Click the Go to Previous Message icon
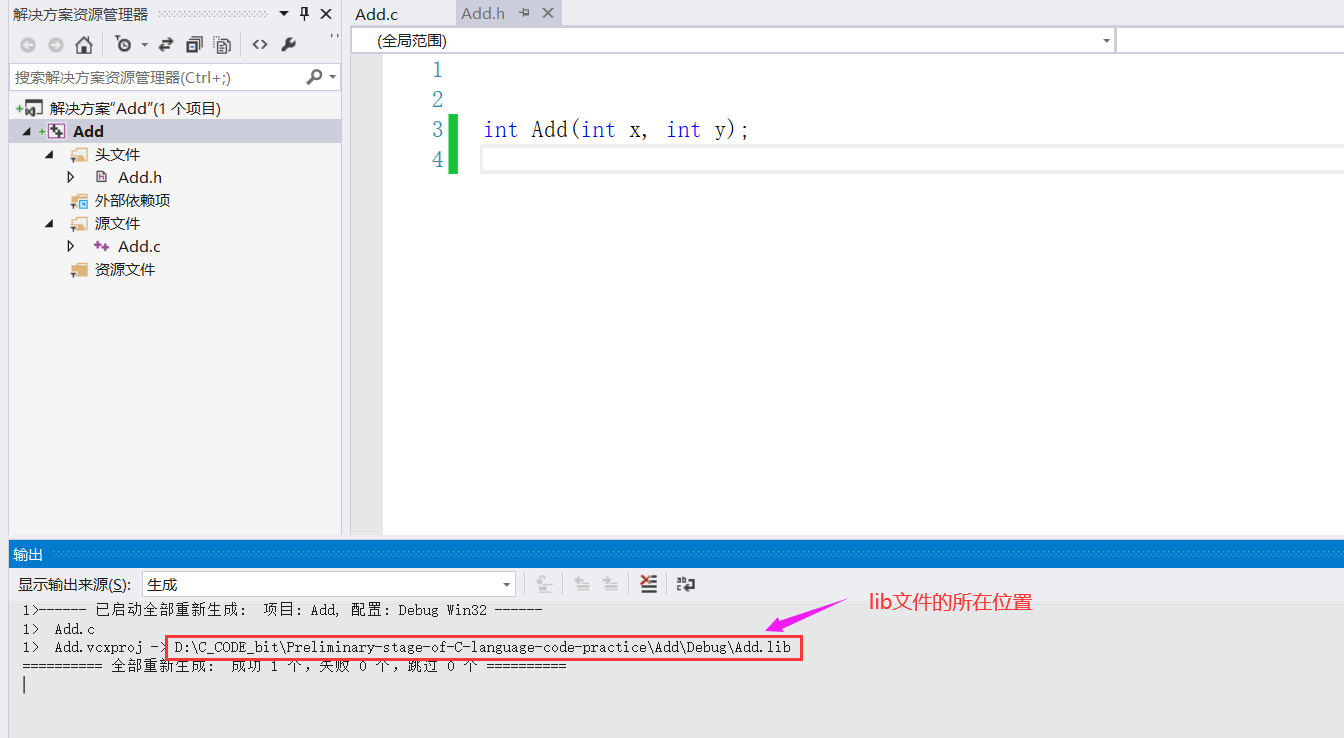The image size is (1344, 738). (x=582, y=584)
